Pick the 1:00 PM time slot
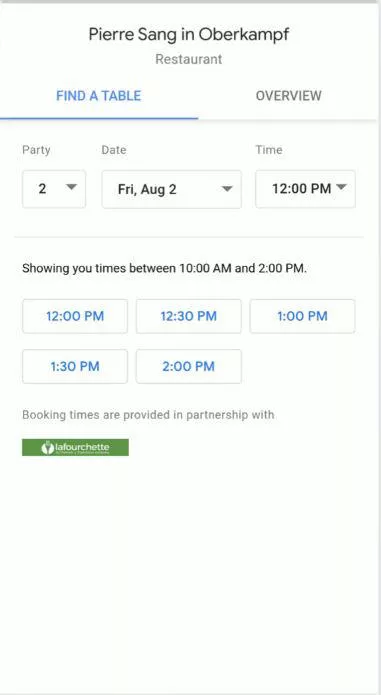The height and width of the screenshot is (695, 381). pos(302,316)
